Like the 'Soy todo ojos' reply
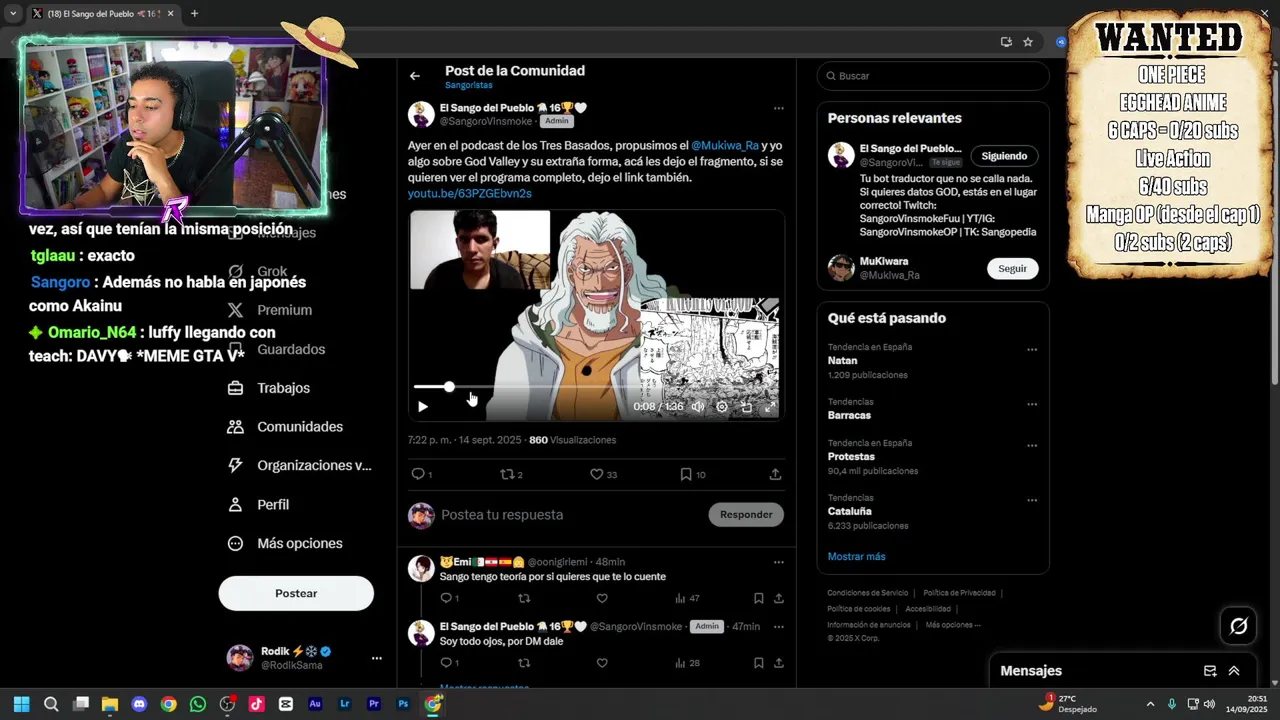 602,663
